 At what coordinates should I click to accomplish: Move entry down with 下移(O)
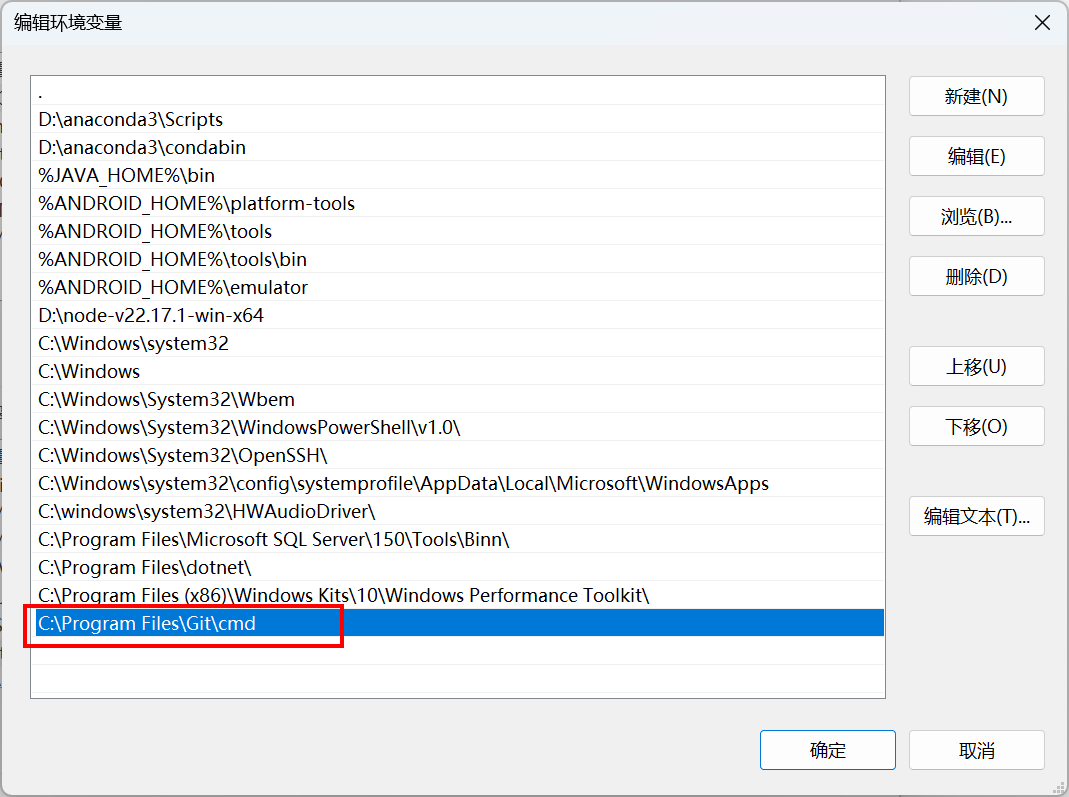coord(976,426)
